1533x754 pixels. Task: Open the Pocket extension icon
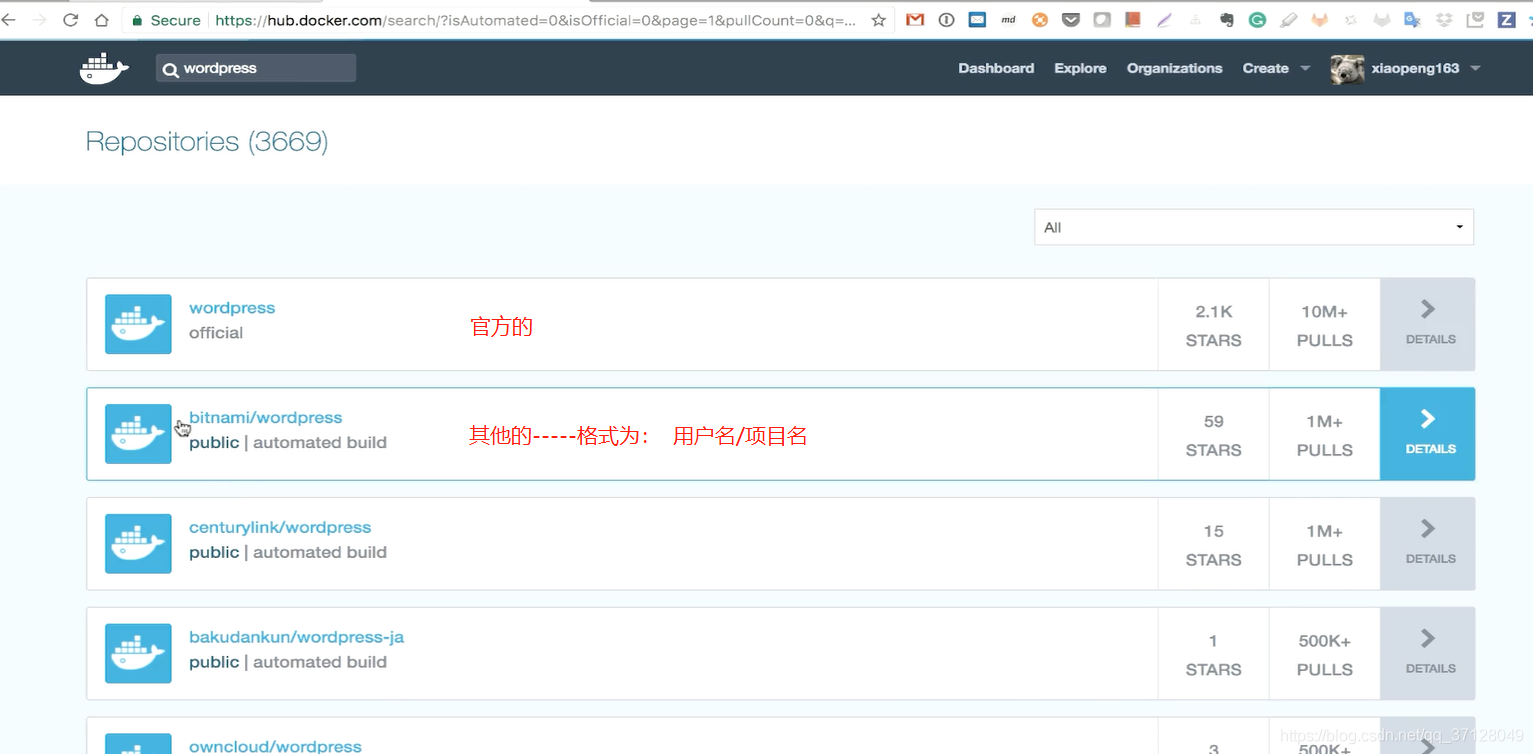pos(1071,20)
